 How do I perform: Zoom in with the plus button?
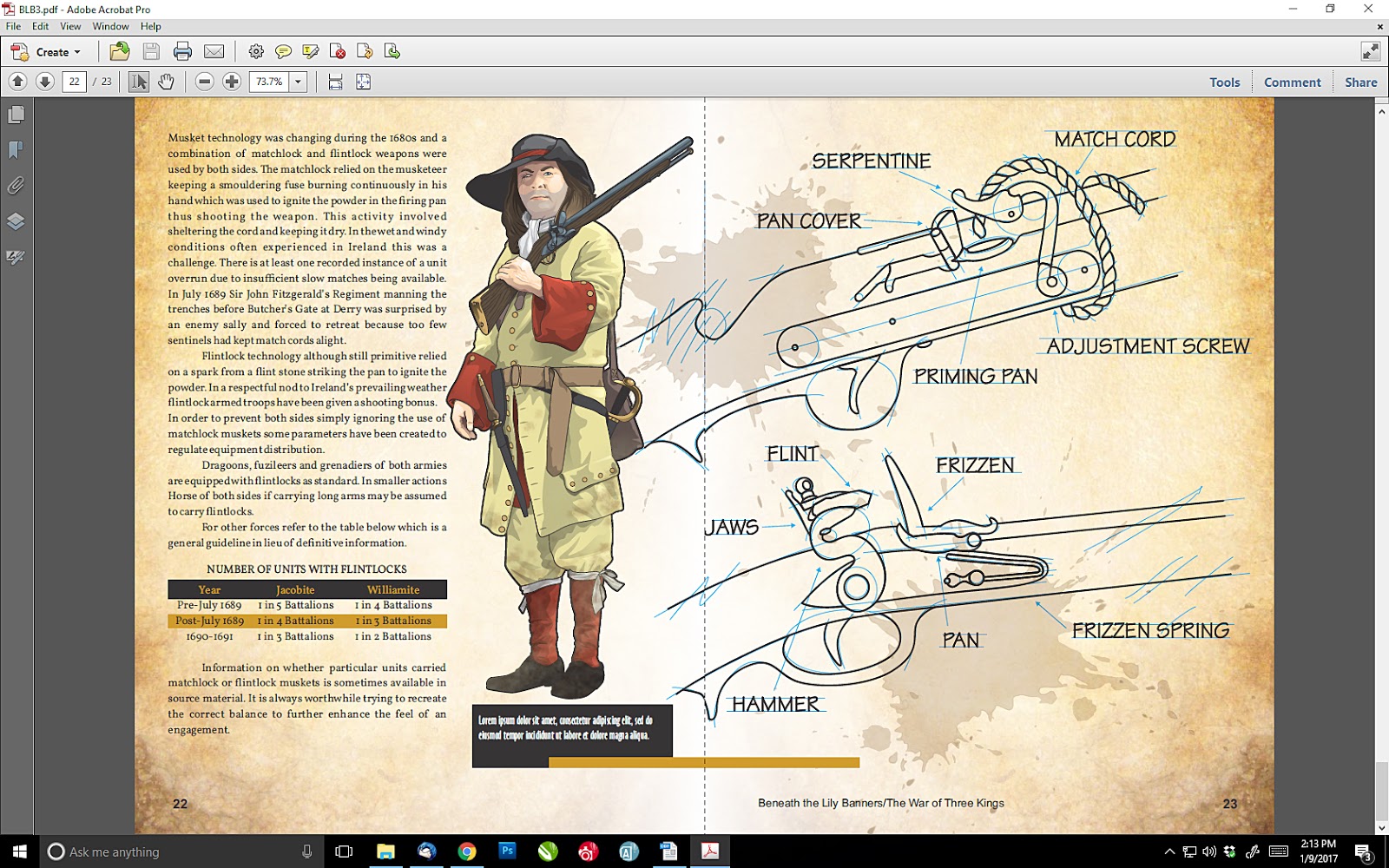(232, 82)
